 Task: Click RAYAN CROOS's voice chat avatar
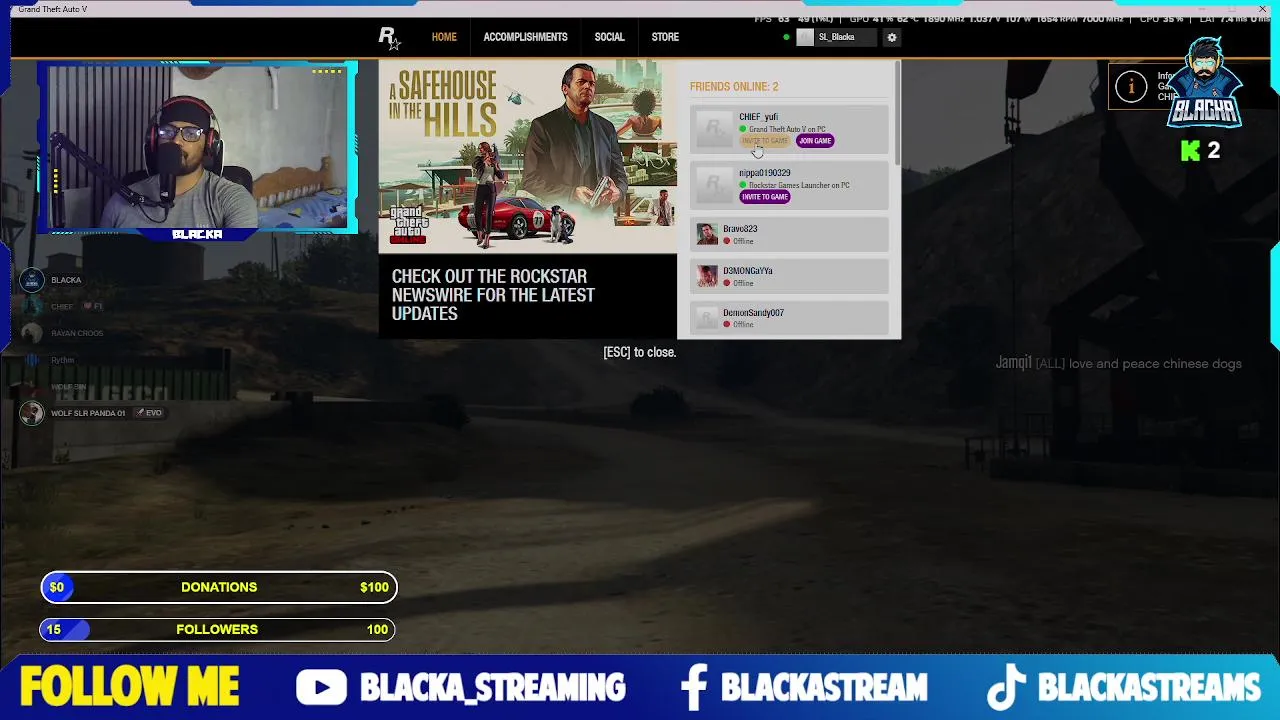(32, 333)
